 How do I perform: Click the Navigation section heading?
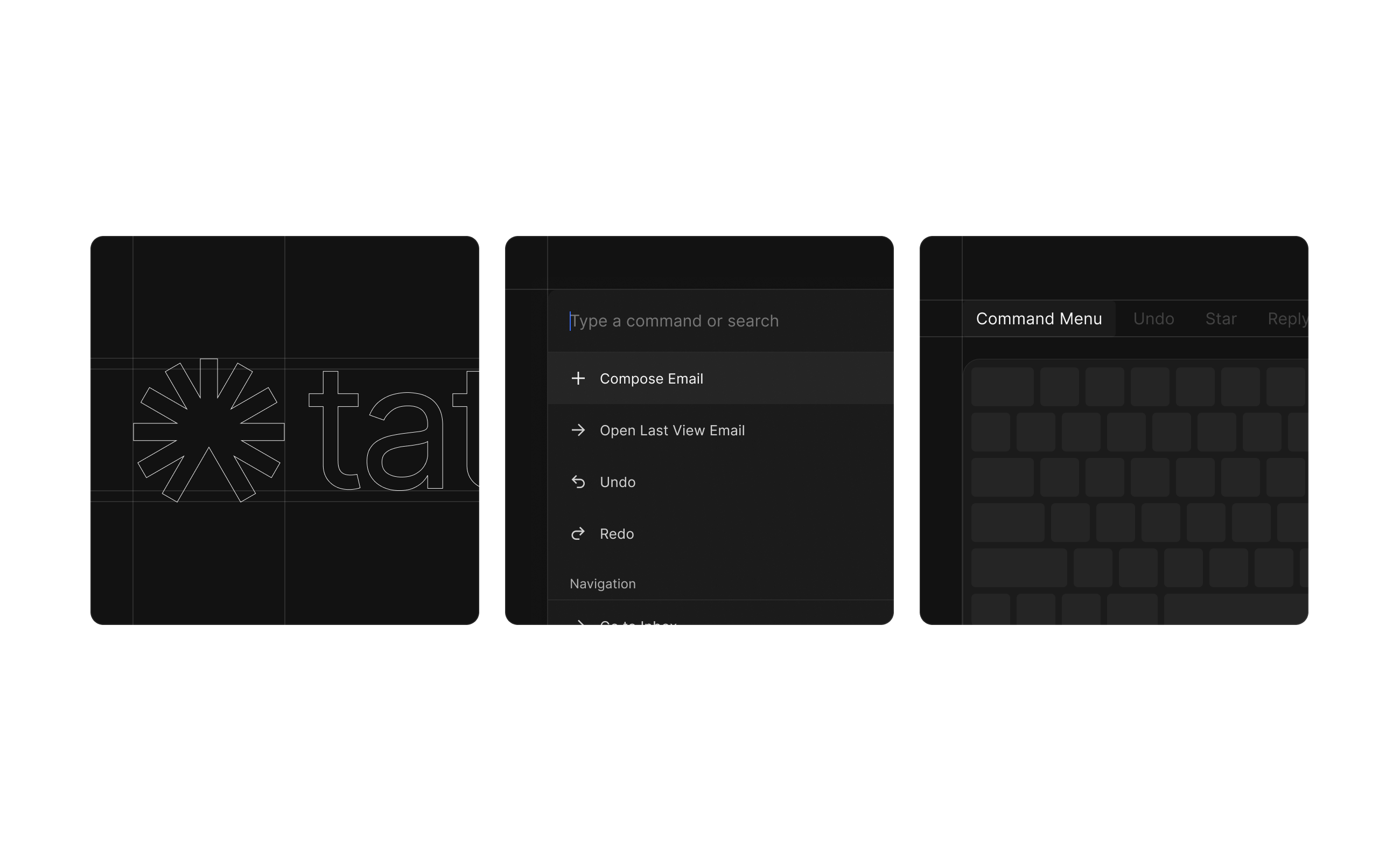point(603,584)
